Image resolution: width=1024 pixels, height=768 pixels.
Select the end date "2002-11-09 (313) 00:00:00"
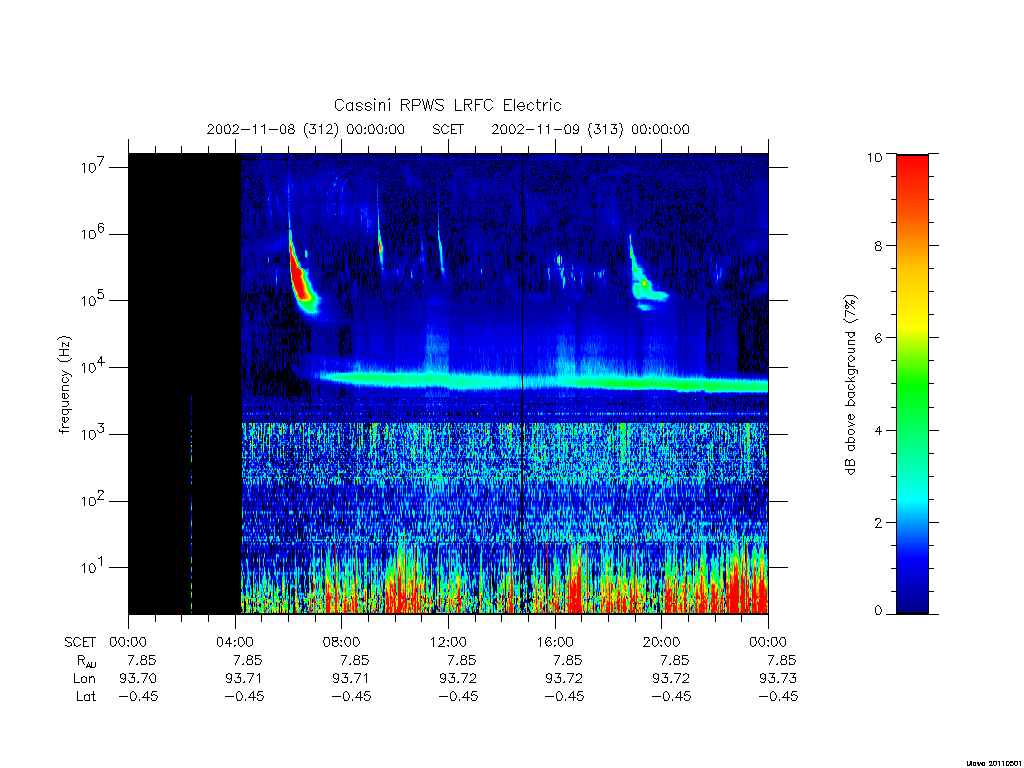(x=590, y=129)
